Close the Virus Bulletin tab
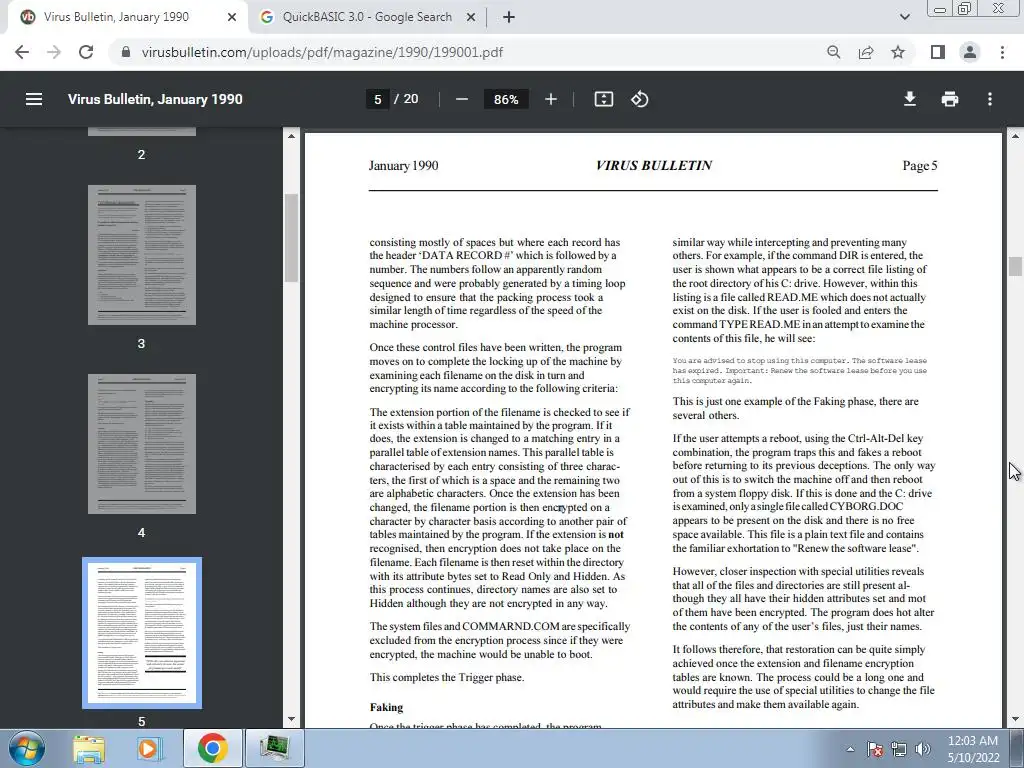The image size is (1024, 768). (232, 18)
